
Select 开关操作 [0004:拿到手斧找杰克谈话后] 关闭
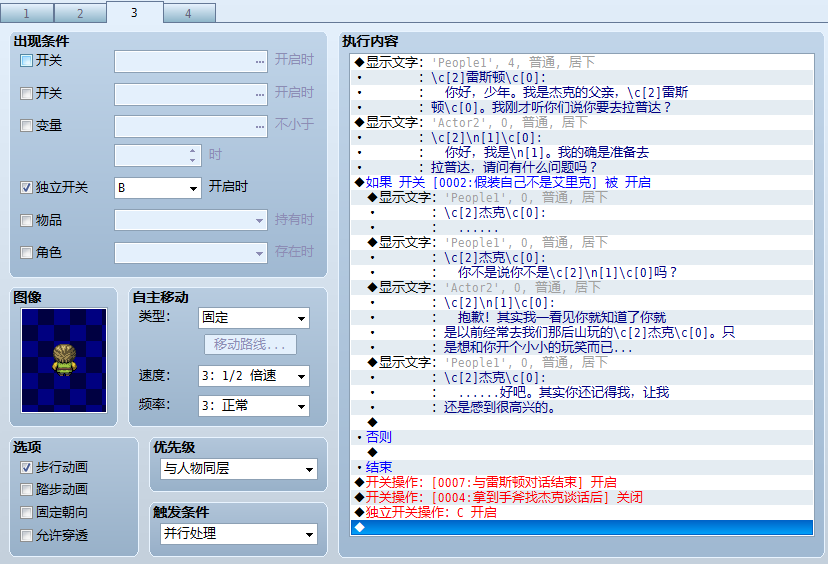pyautogui.click(x=581, y=497)
